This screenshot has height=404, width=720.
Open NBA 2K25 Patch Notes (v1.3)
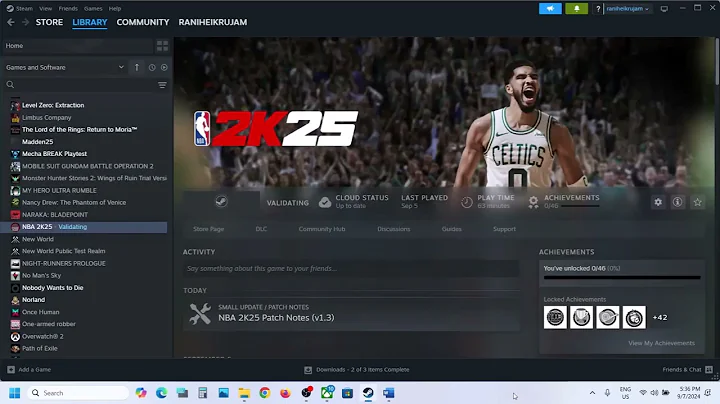pyautogui.click(x=276, y=318)
